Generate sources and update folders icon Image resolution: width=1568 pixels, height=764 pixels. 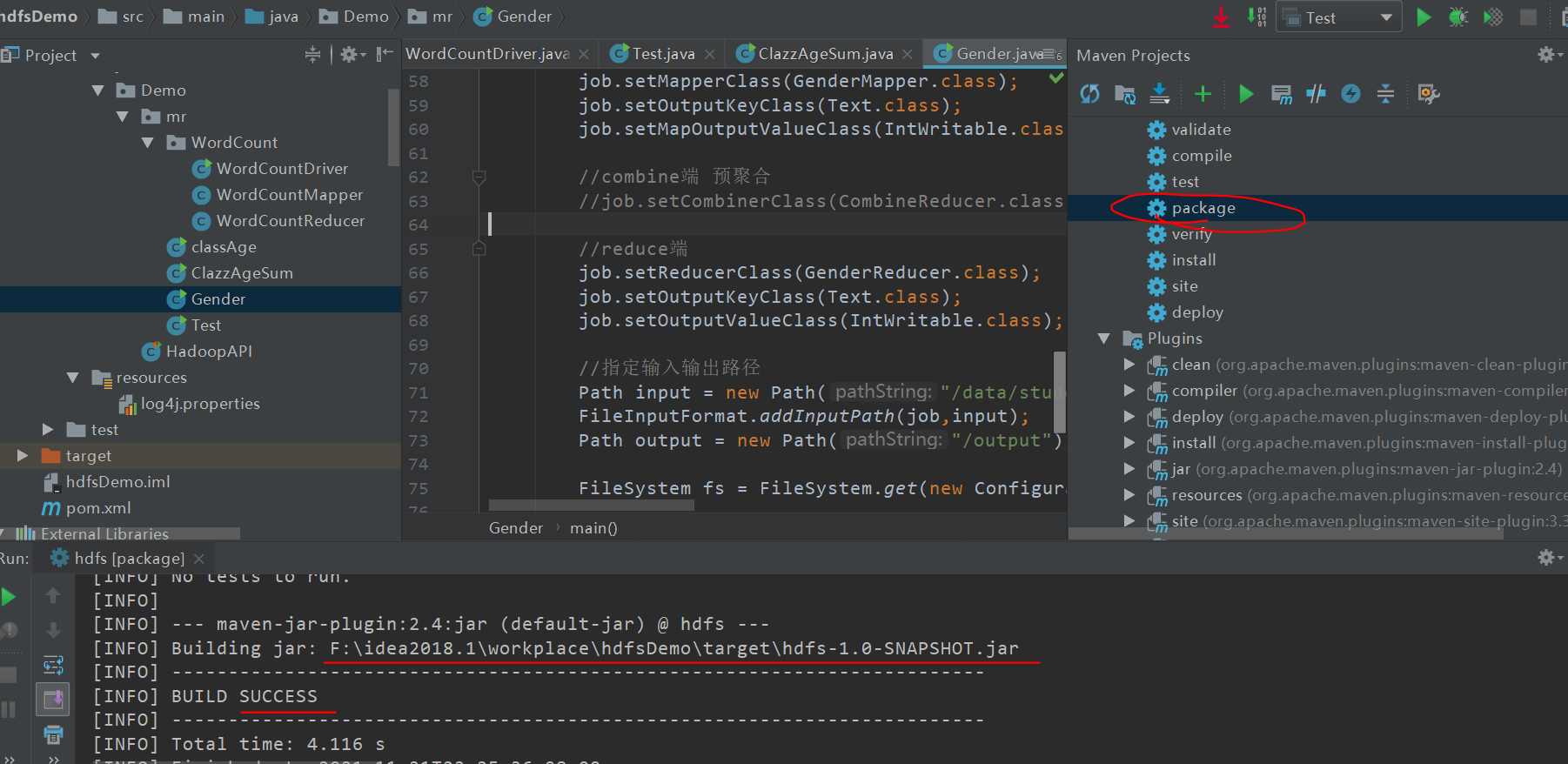tap(1124, 94)
